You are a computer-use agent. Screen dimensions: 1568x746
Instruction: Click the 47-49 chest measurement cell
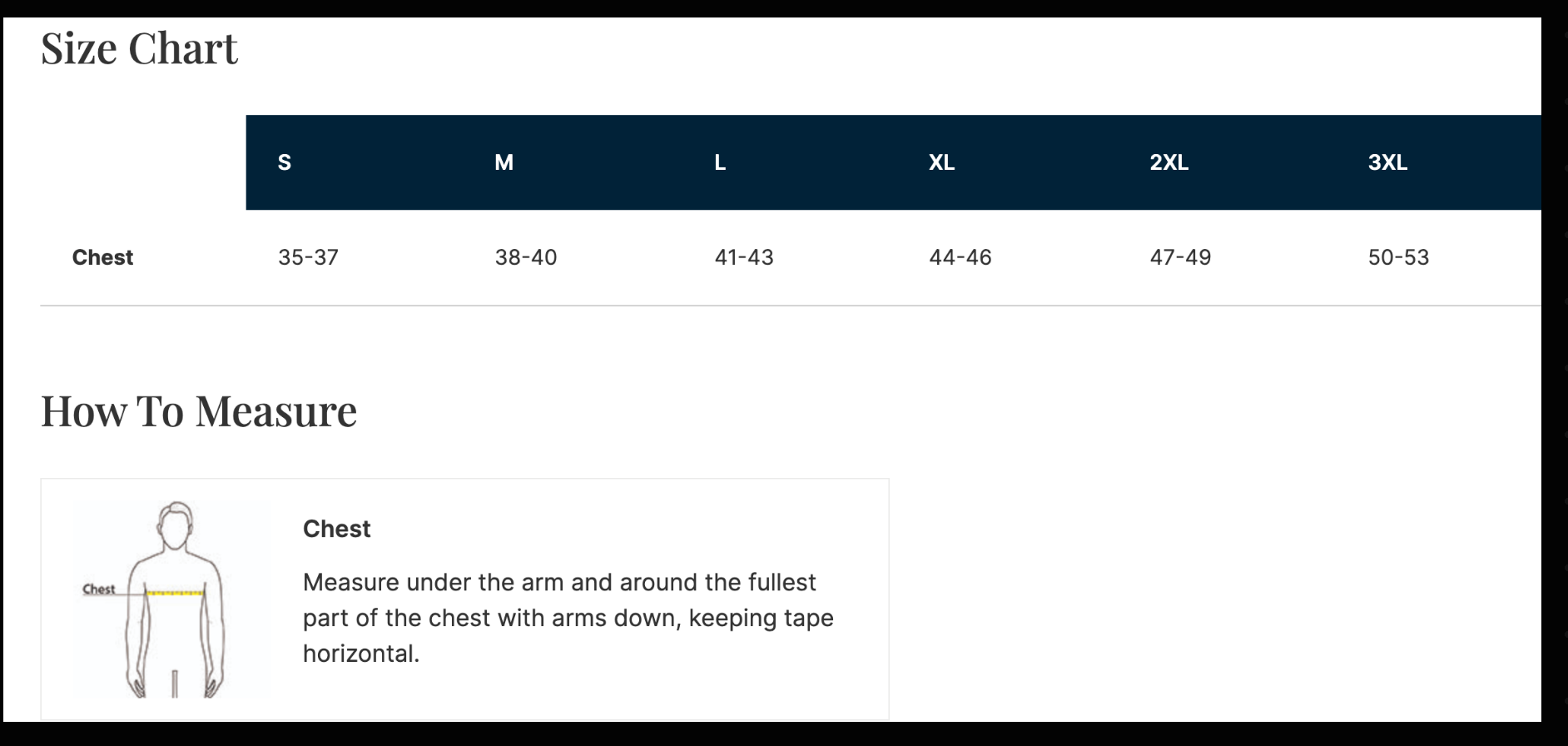[1180, 257]
